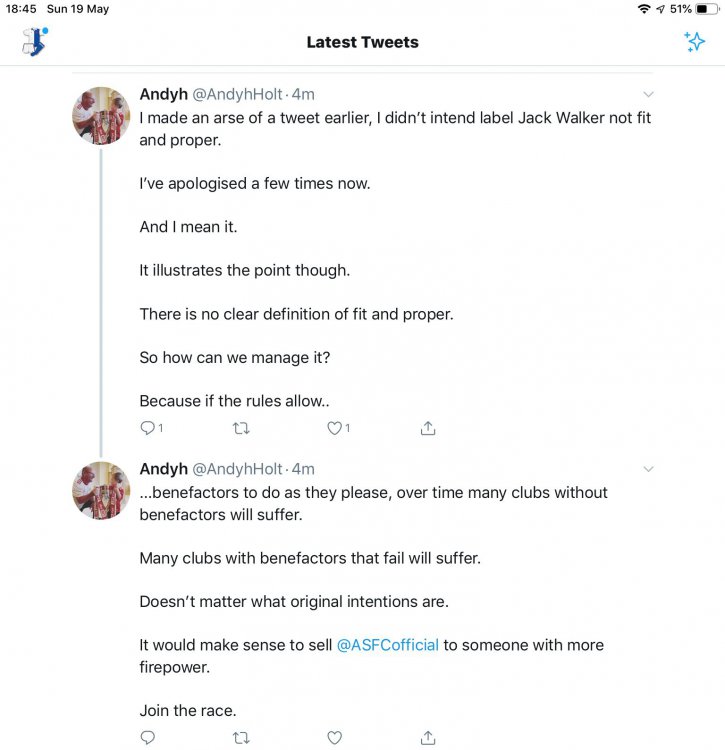Open the profile avatar in top left
The height and width of the screenshot is (750, 725).
35,42
